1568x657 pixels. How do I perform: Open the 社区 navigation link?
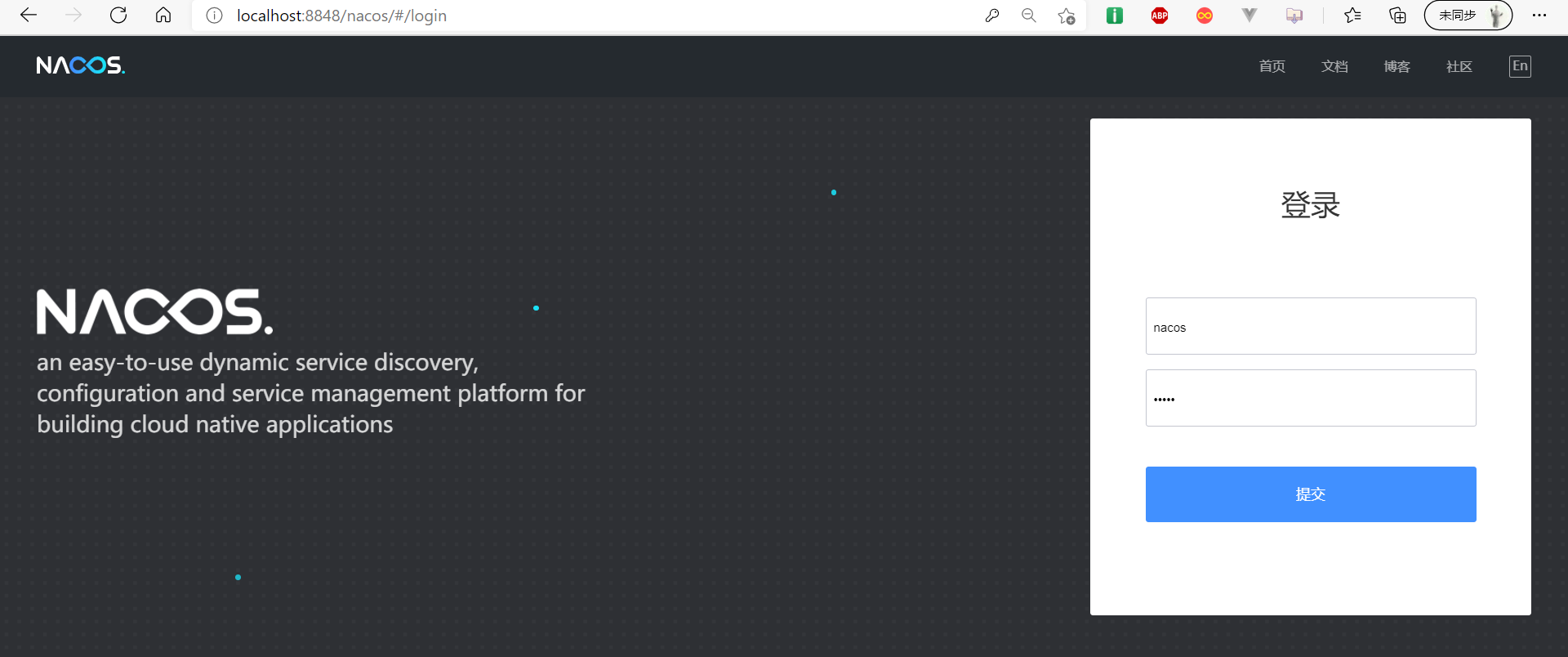pos(1459,66)
